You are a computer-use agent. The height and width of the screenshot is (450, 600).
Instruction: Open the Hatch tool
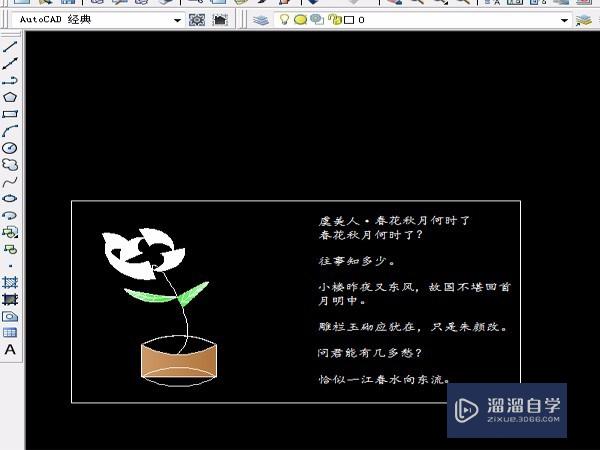(x=10, y=282)
